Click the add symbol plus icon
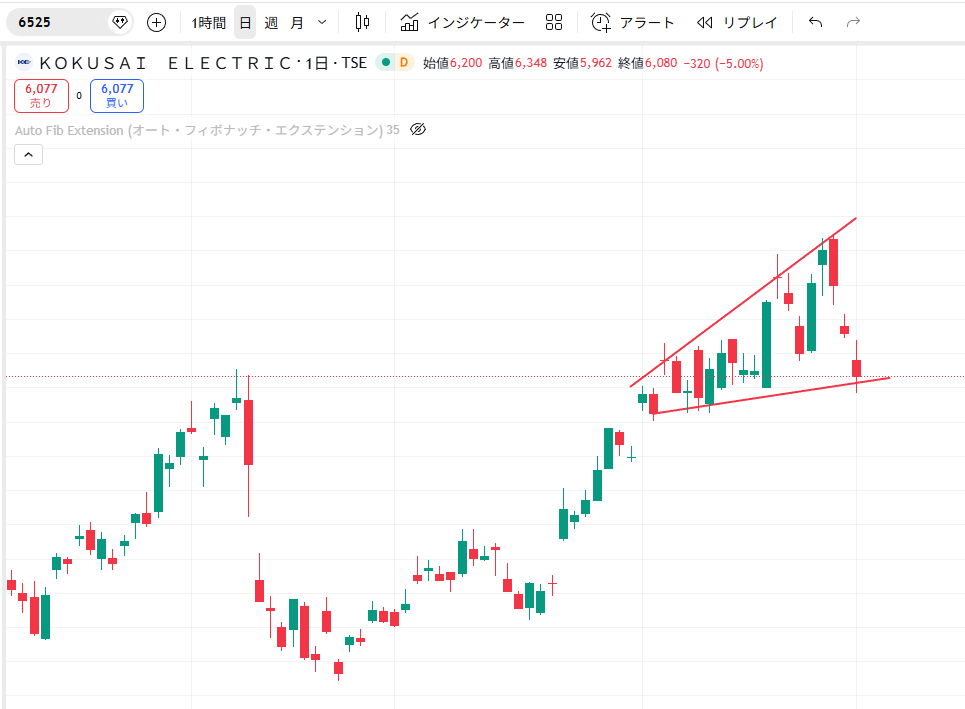The width and height of the screenshot is (965, 709). tap(156, 22)
